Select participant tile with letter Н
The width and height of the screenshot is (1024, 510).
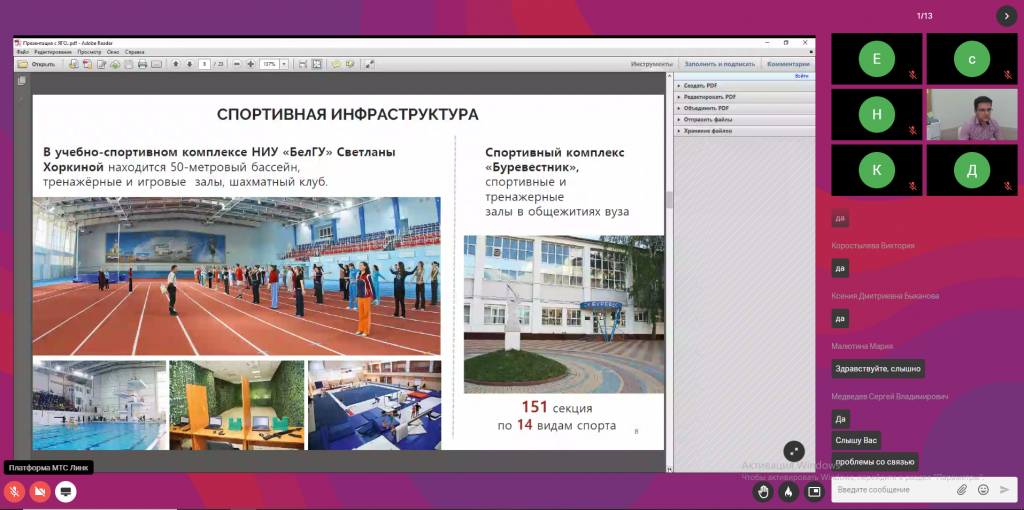pos(876,114)
